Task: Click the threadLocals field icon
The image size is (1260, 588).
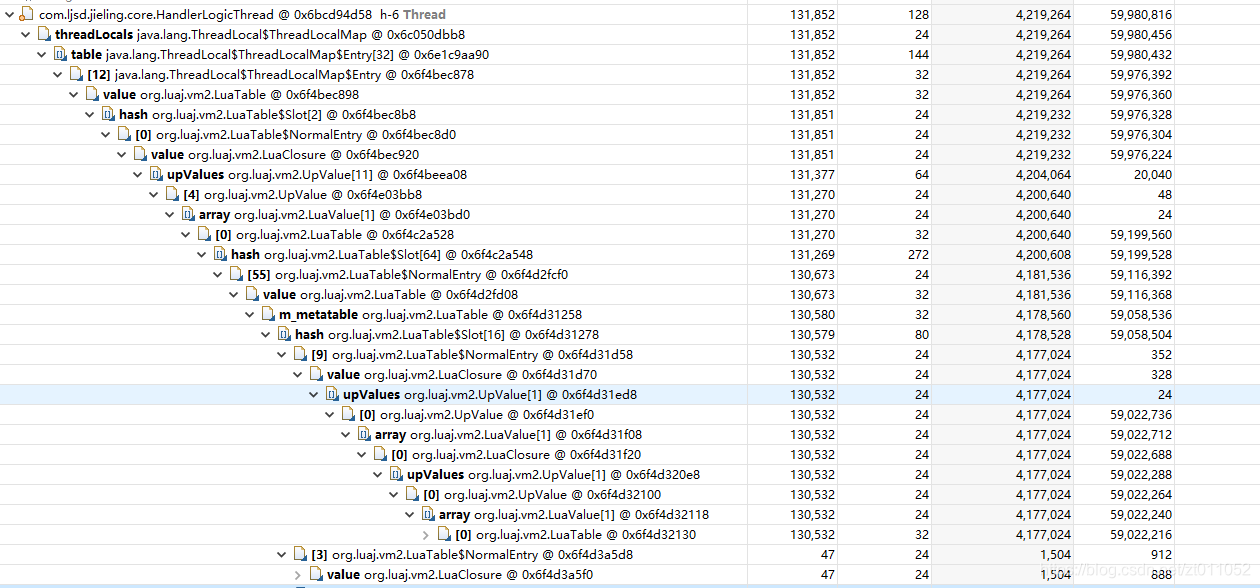Action: (x=42, y=35)
